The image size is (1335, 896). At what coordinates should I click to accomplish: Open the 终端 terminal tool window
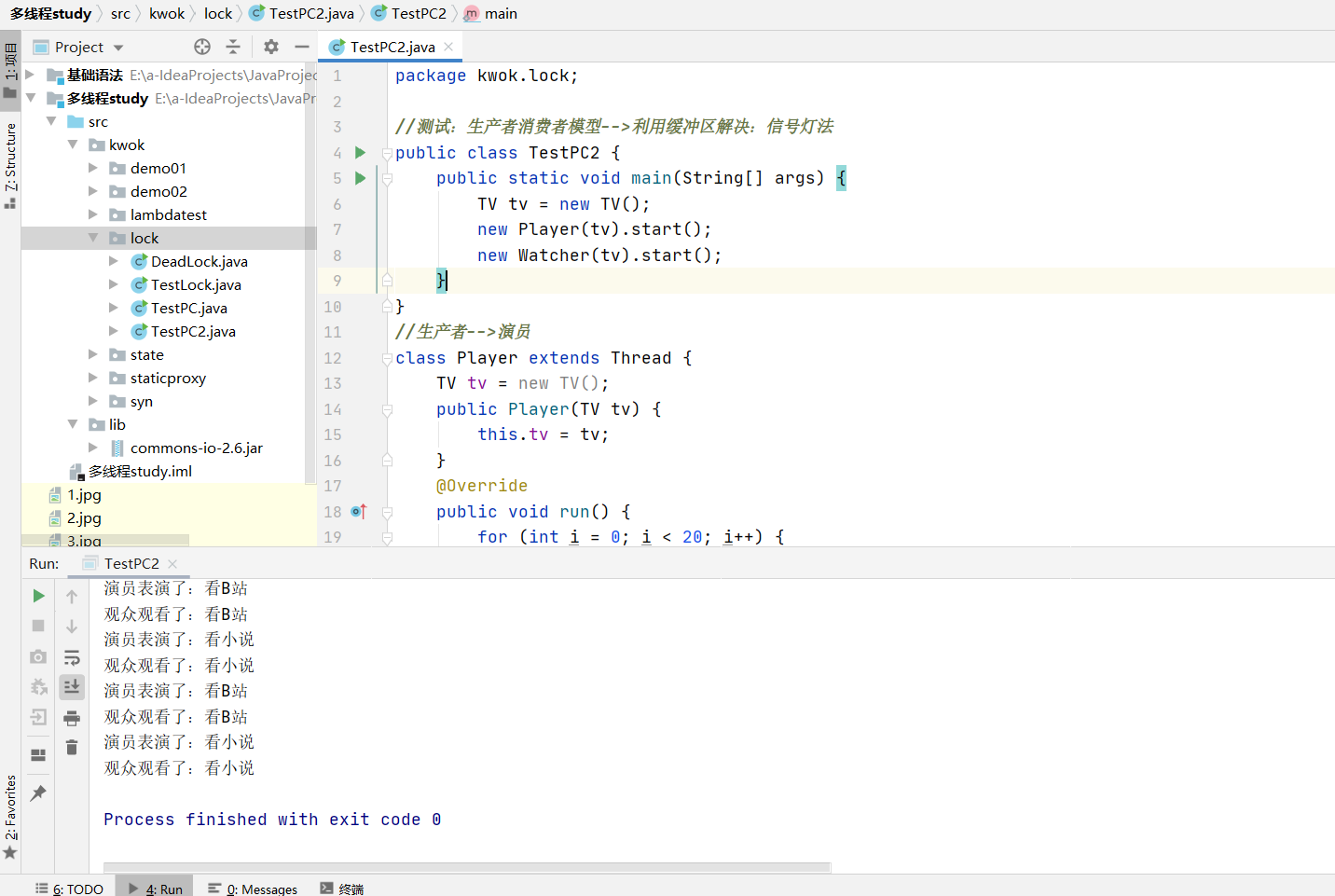click(342, 889)
